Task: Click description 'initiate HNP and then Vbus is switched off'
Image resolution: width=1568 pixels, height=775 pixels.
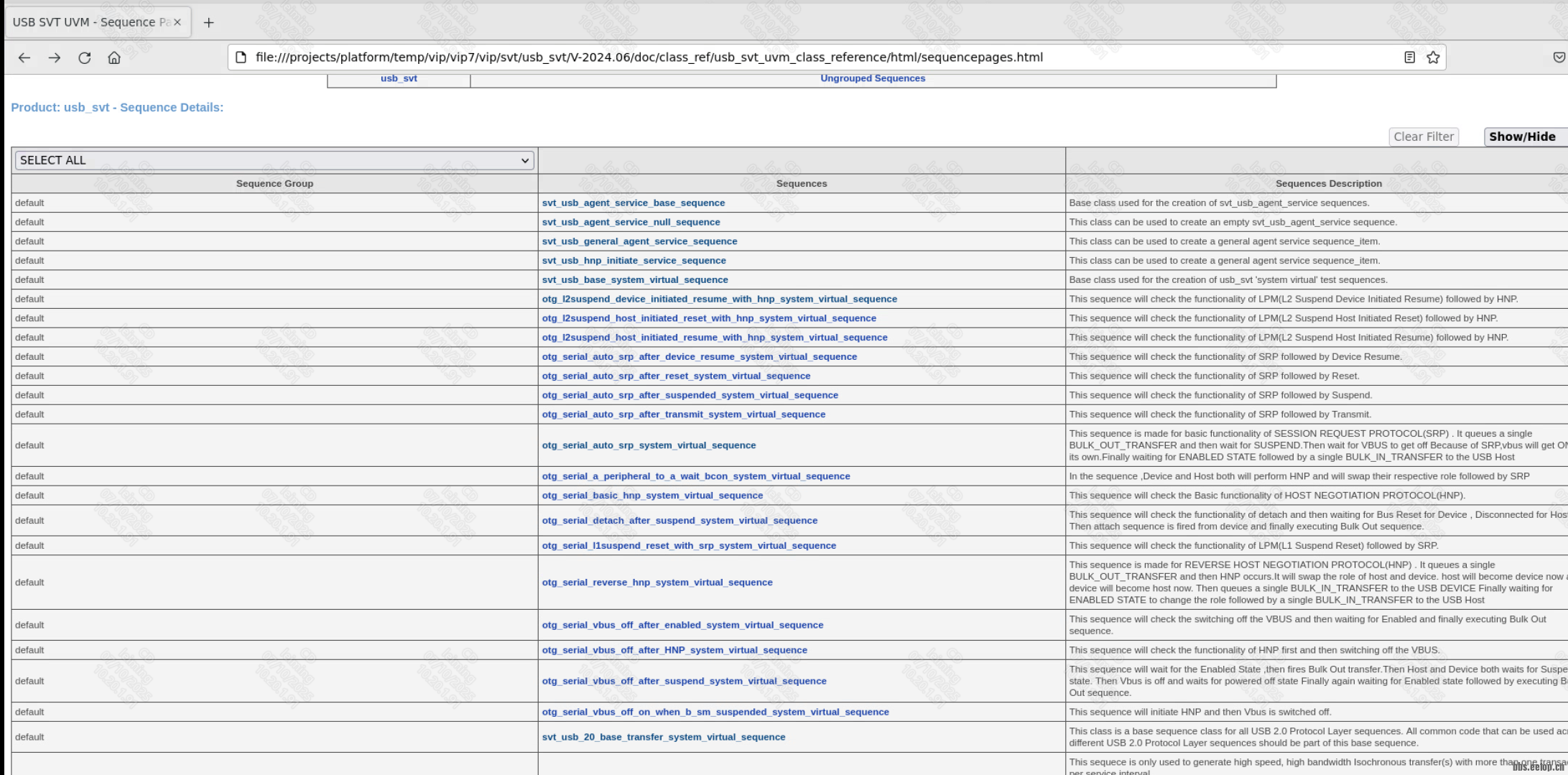Action: pos(1200,712)
